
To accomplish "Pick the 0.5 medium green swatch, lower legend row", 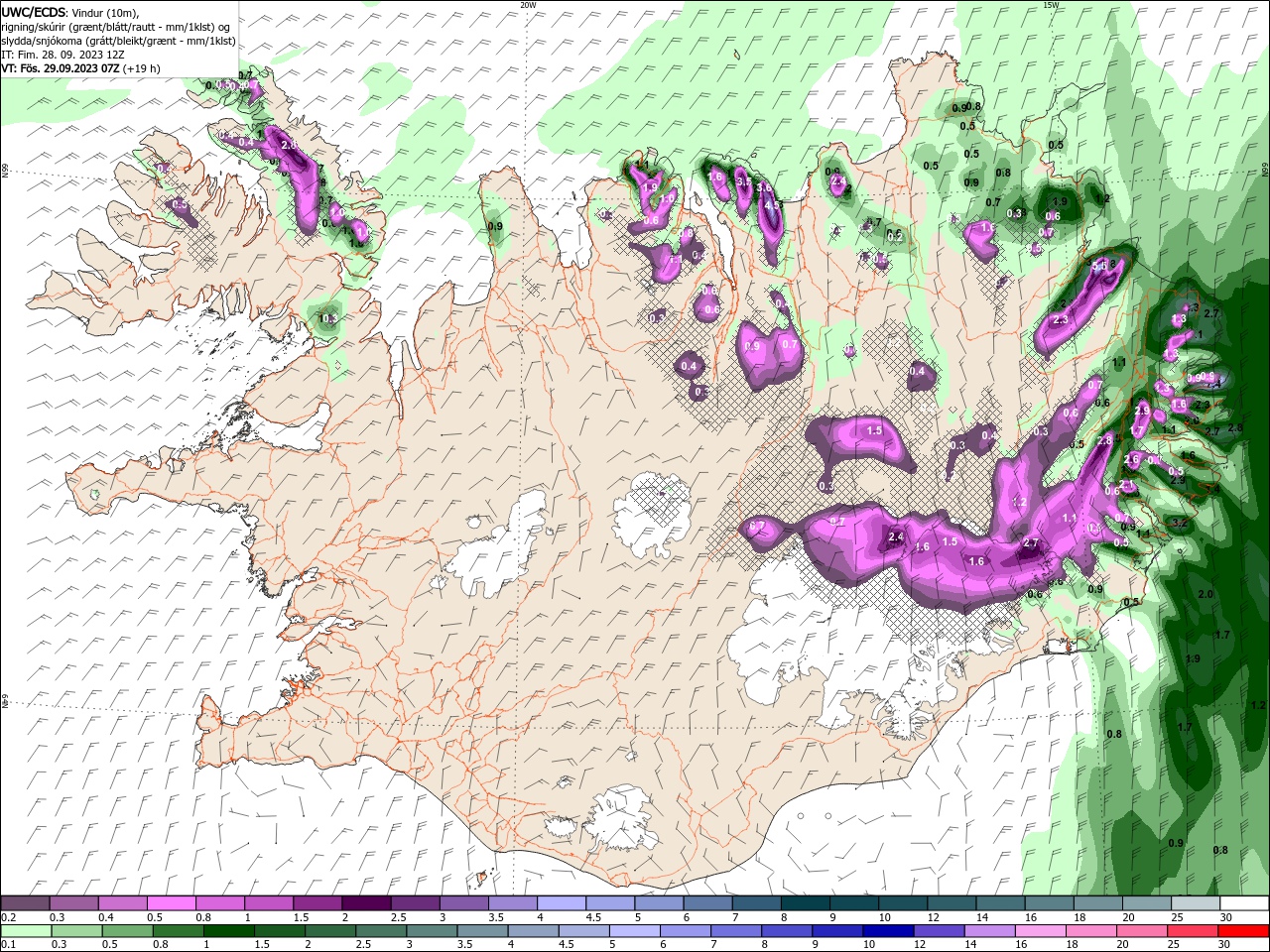I will (x=128, y=931).
